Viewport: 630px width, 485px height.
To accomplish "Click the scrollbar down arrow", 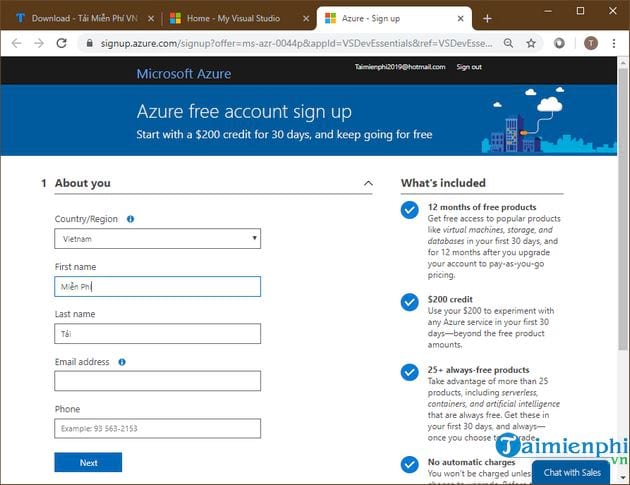I will [x=623, y=477].
